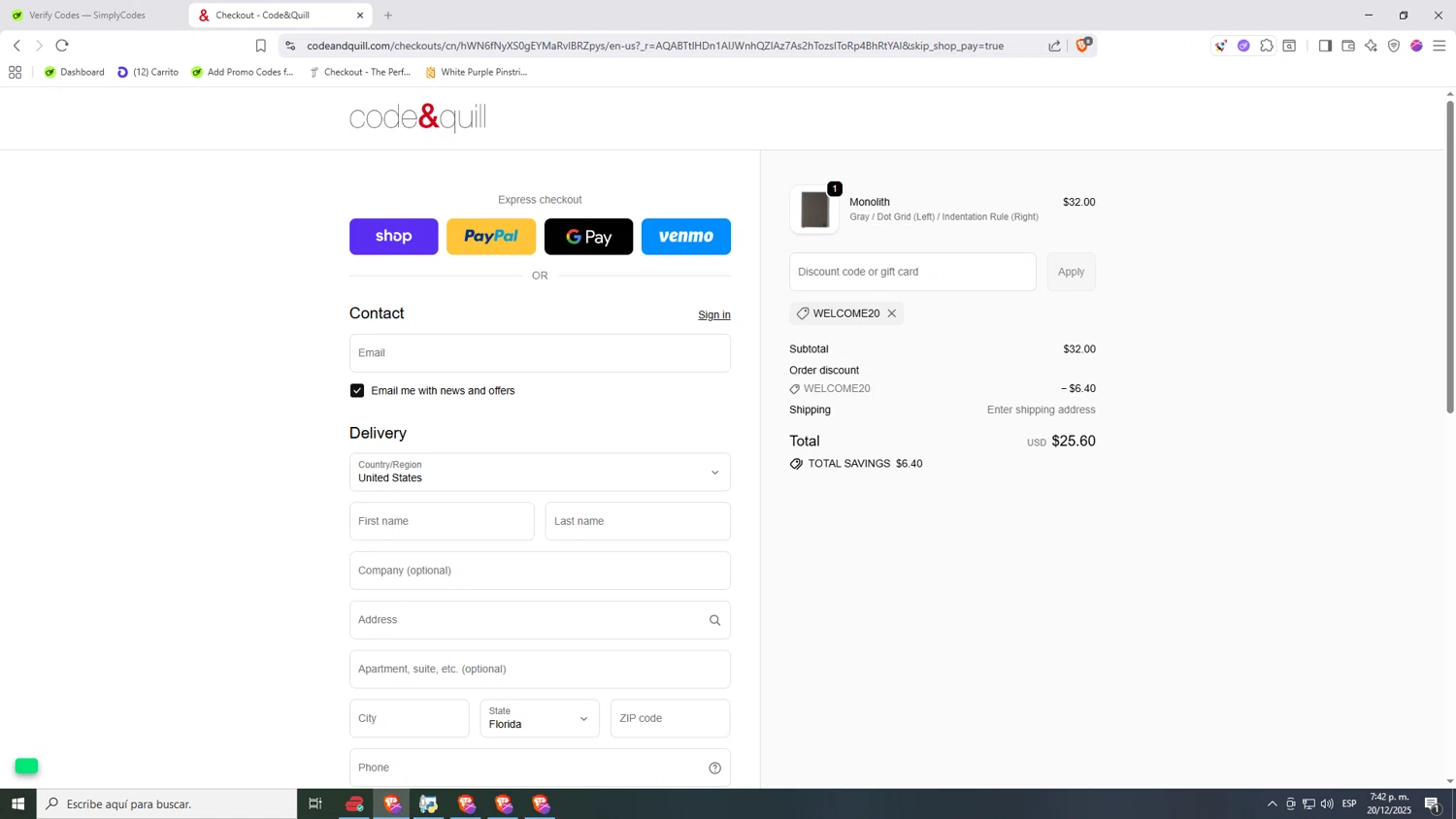Open the extensions puzzle icon
1456x819 pixels.
tap(1267, 46)
